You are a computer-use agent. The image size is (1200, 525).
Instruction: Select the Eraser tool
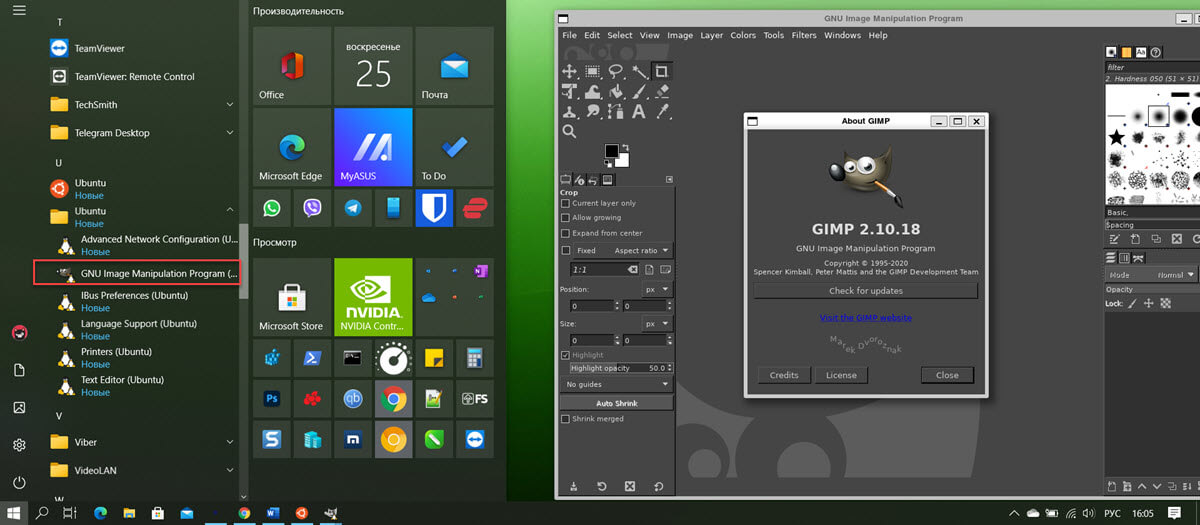point(661,91)
